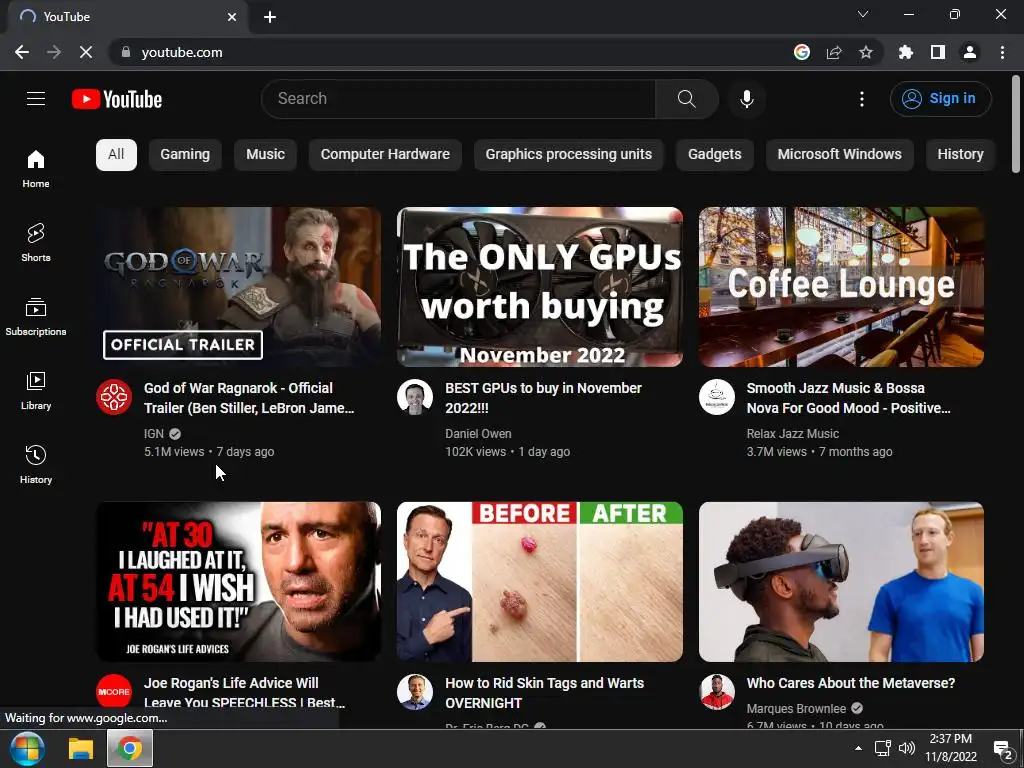Open History in the left sidebar
This screenshot has height=768, width=1024.
click(36, 464)
